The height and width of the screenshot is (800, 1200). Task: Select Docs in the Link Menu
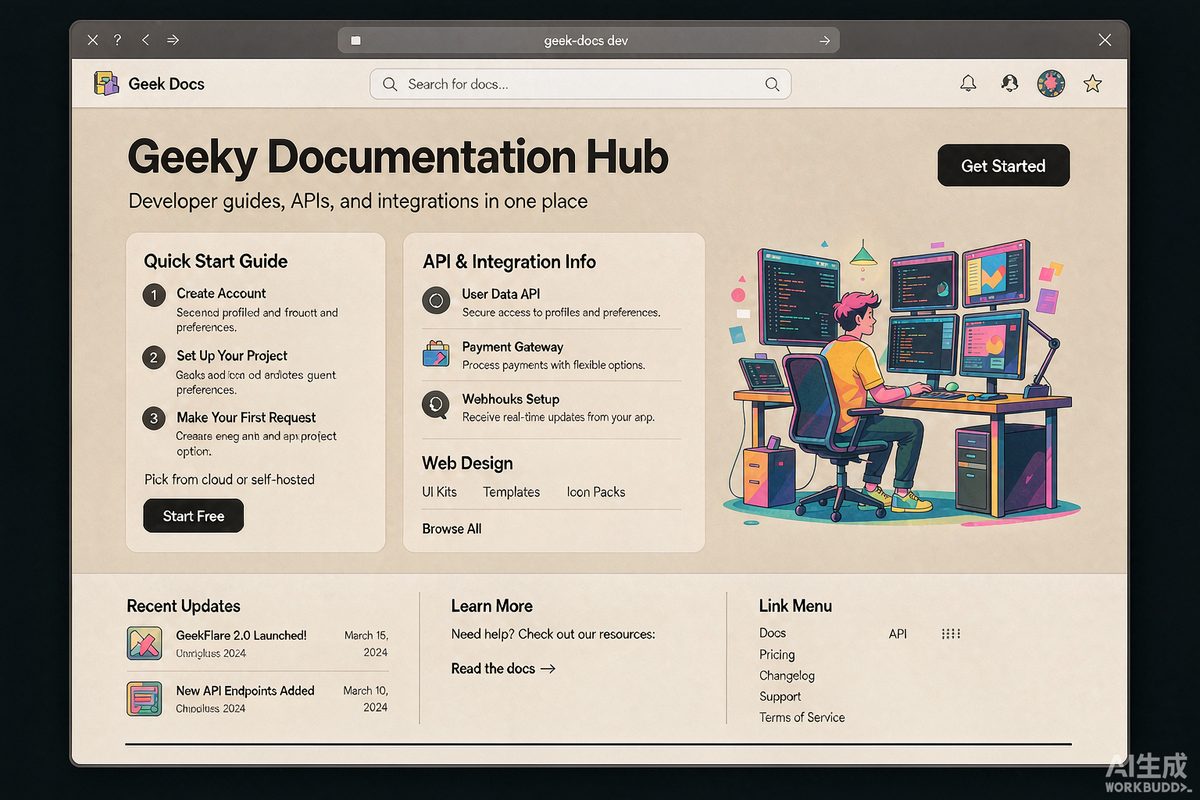[773, 633]
